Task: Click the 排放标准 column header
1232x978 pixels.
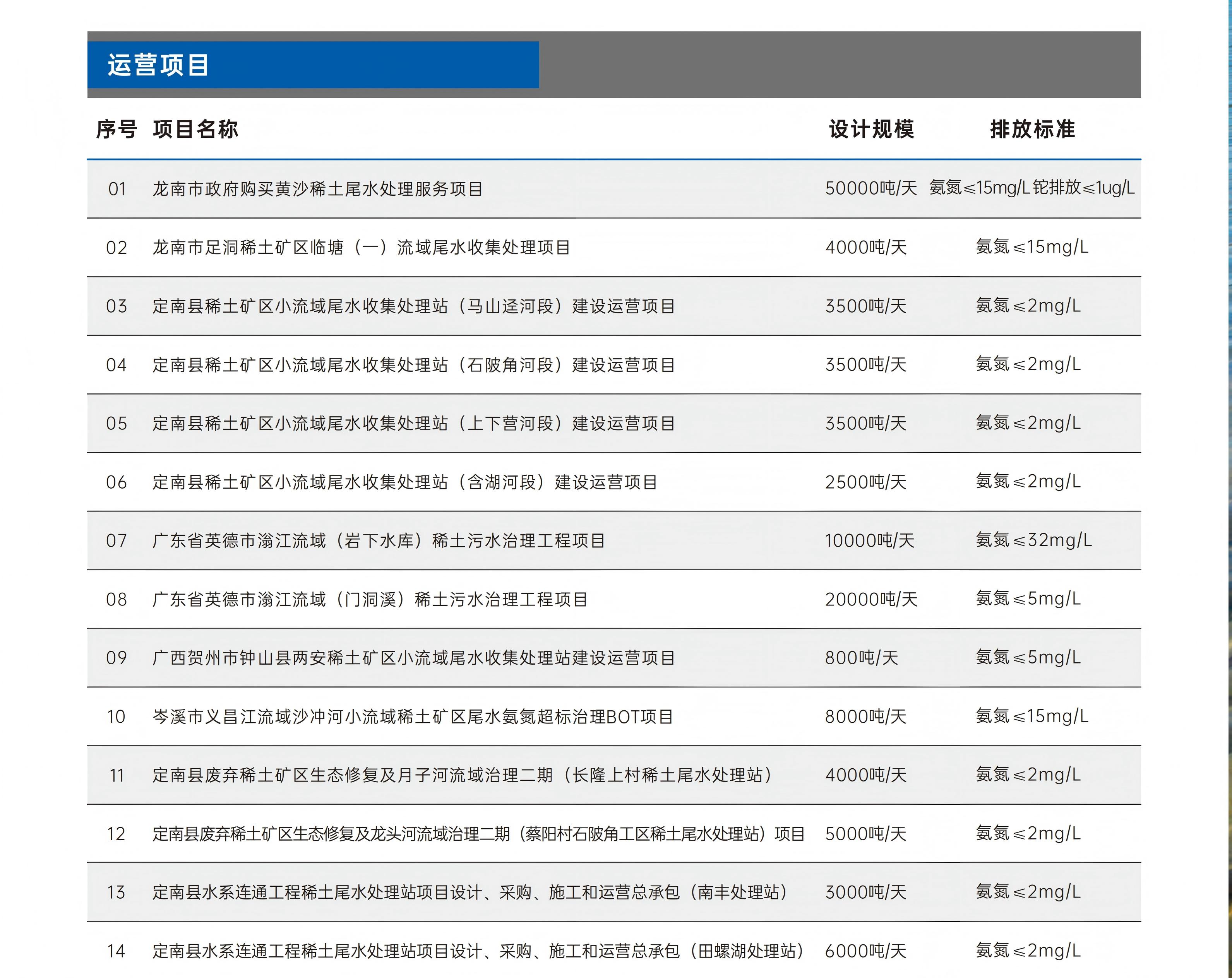Action: click(x=1033, y=130)
